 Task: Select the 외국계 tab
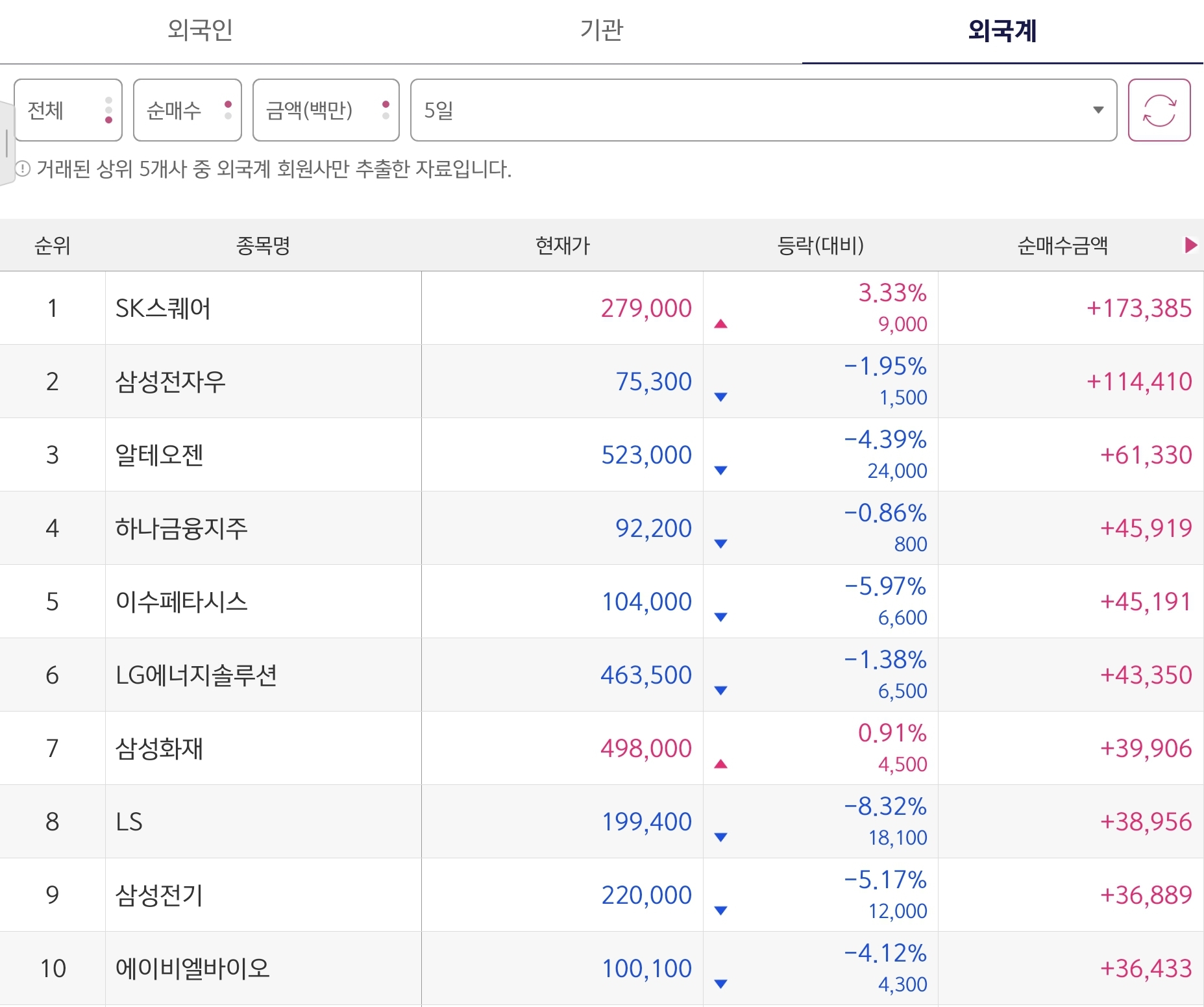[x=1002, y=31]
